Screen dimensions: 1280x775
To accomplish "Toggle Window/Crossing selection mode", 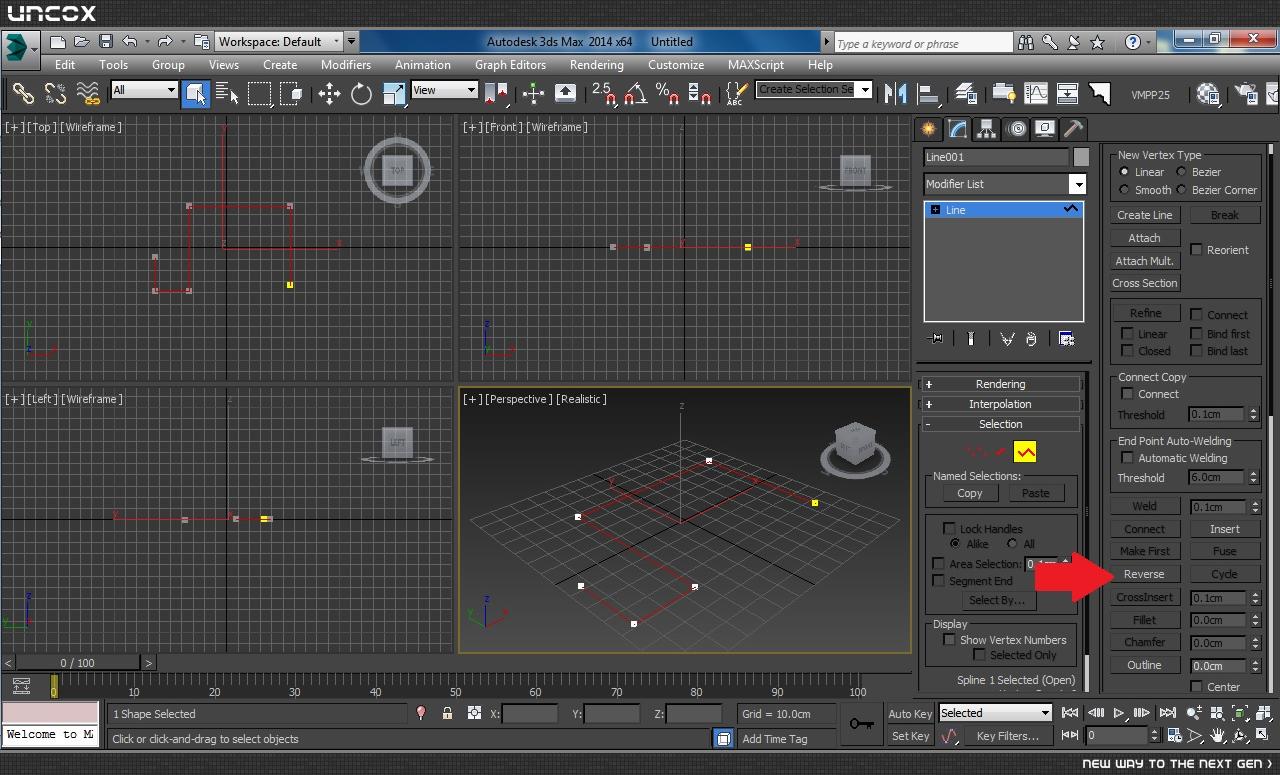I will tap(291, 94).
